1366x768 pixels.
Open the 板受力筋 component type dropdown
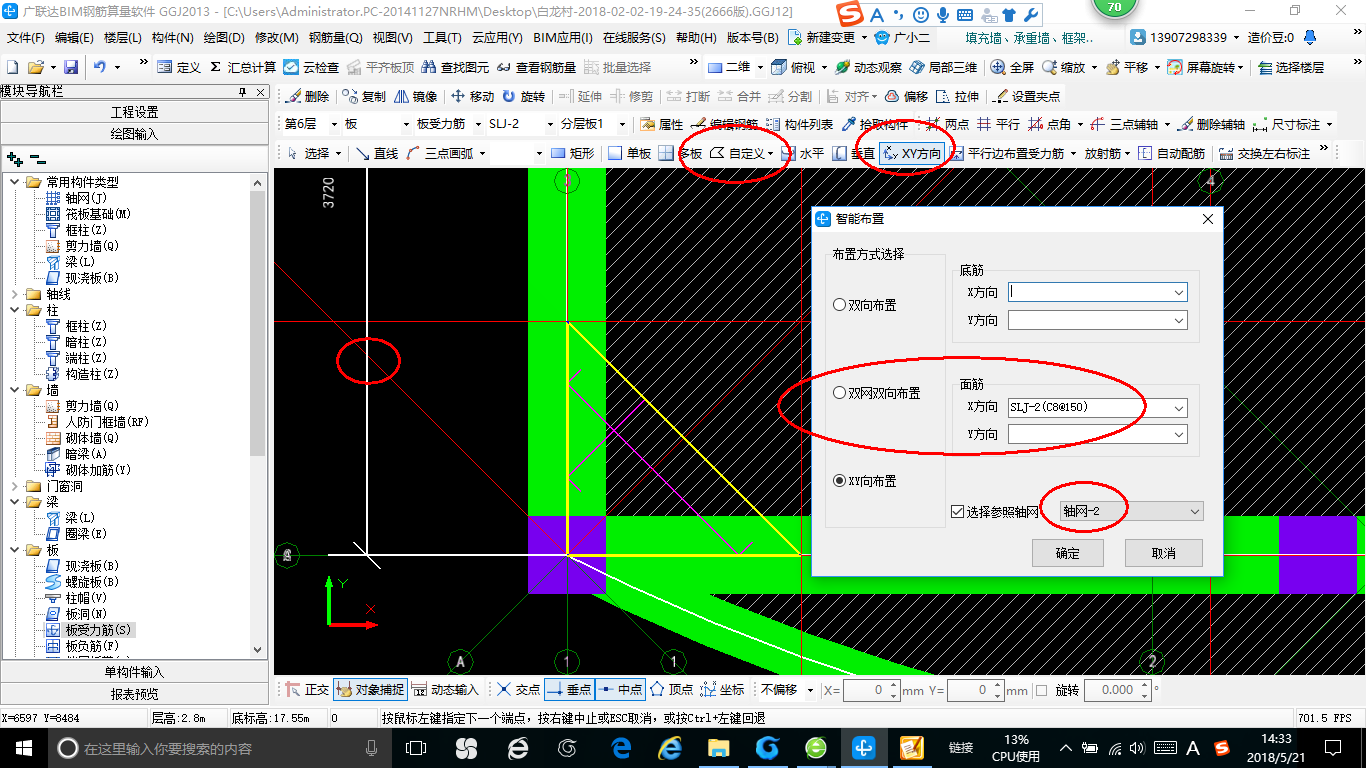[476, 124]
